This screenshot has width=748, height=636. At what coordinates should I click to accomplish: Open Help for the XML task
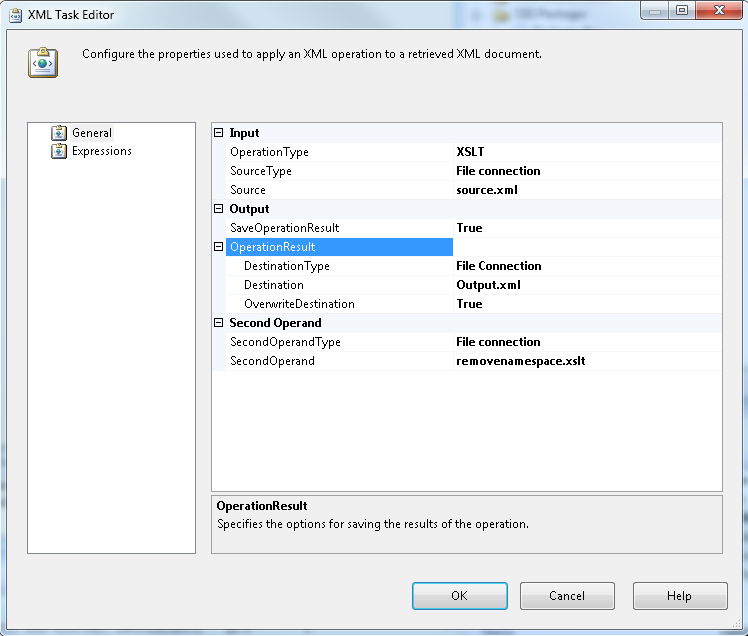pos(680,596)
